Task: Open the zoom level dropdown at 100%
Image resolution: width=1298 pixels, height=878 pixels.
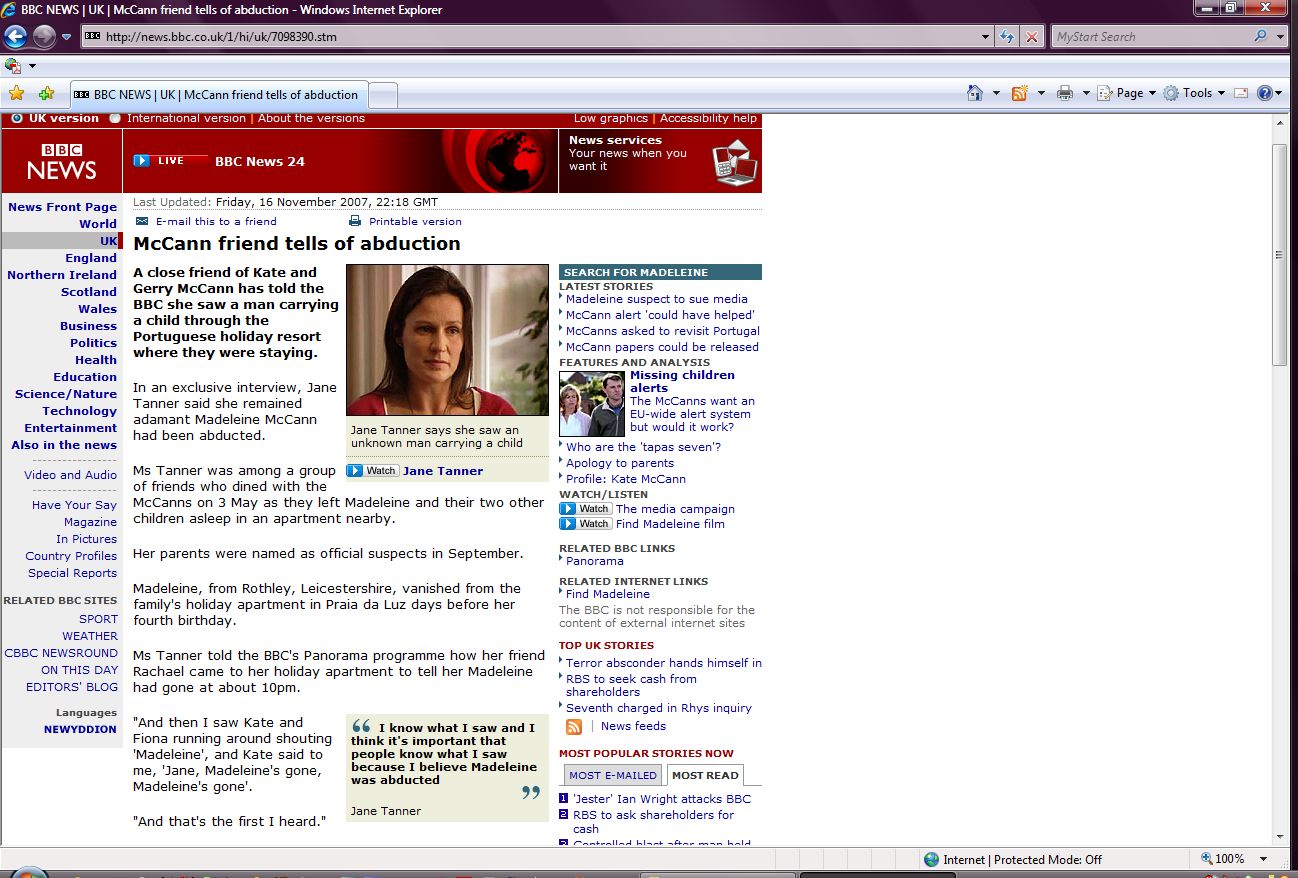Action: (x=1263, y=859)
